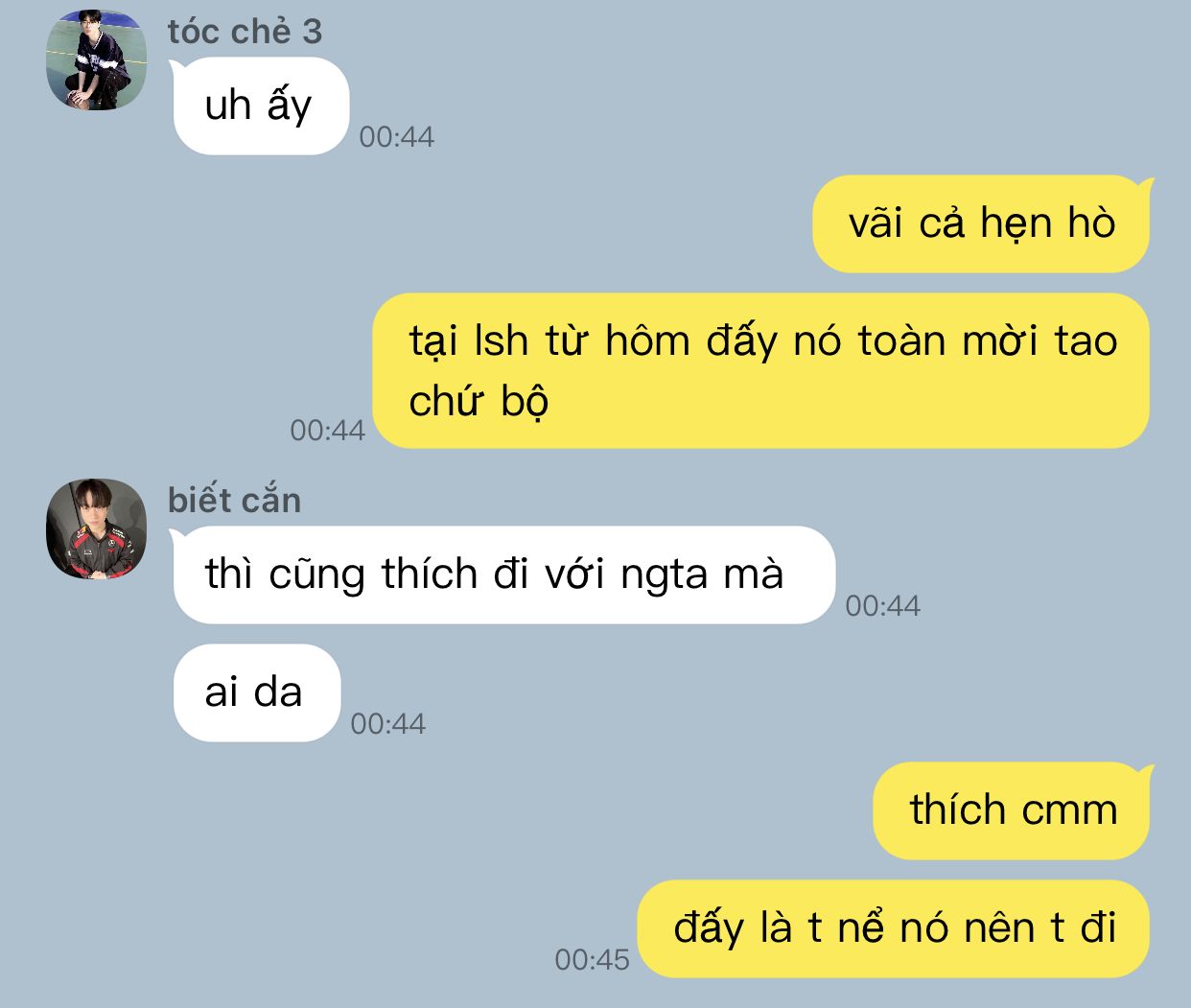1191x1008 pixels.
Task: Select the 'thích cmm' message bubble
Action: pyautogui.click(x=1012, y=810)
